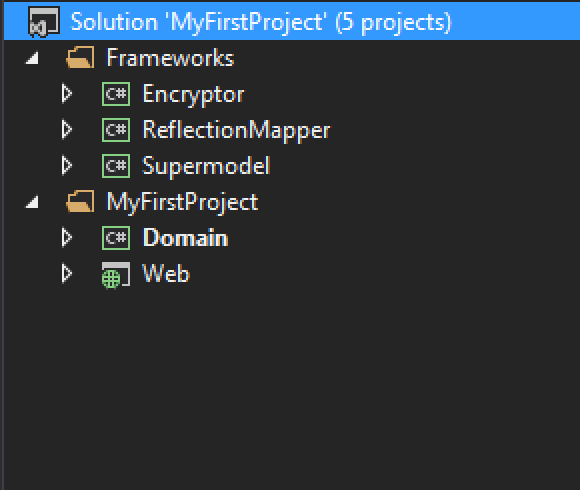This screenshot has height=490, width=580.
Task: Select the Frameworks folder label
Action: click(170, 58)
